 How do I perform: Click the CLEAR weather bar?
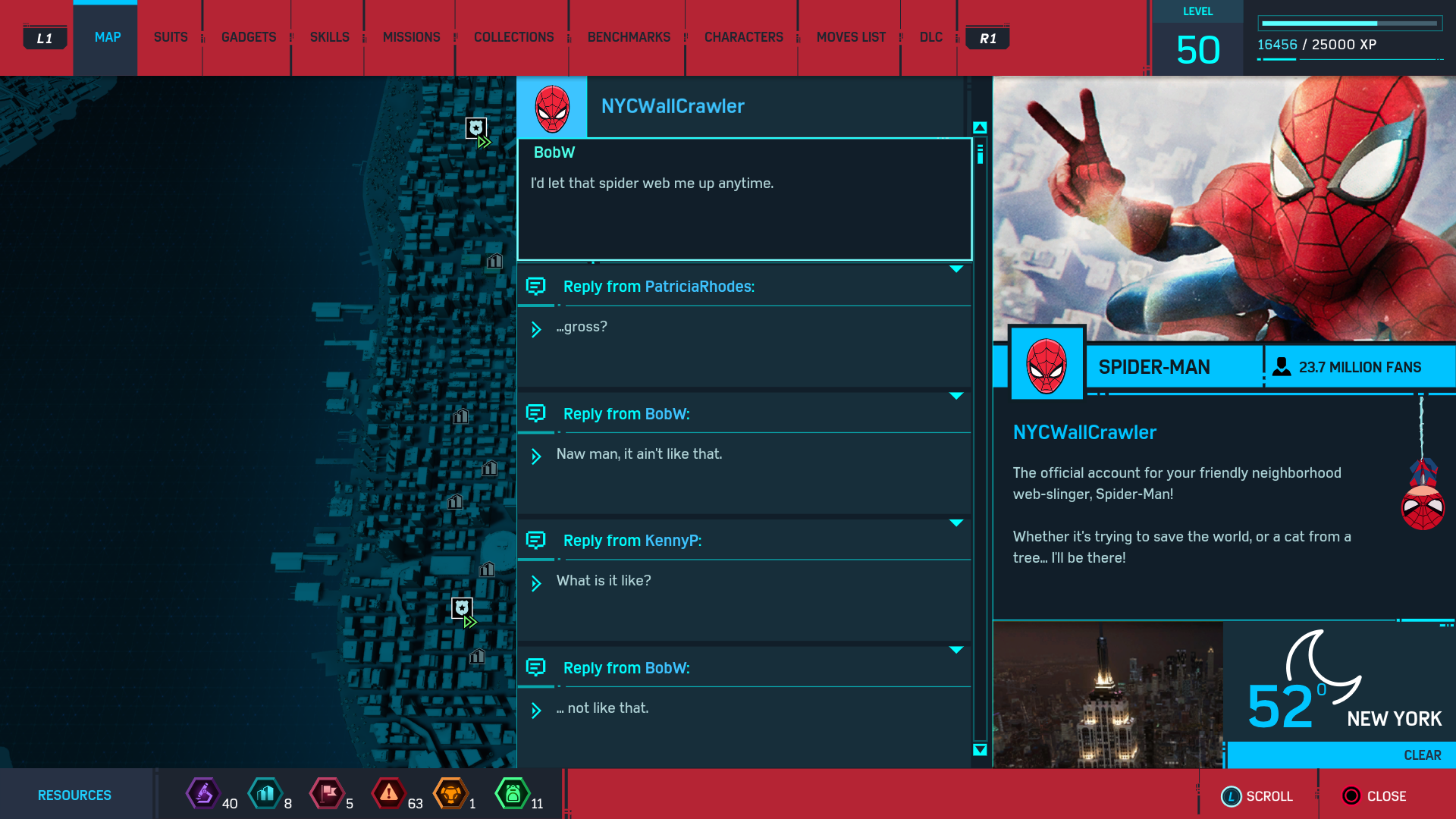click(1341, 755)
